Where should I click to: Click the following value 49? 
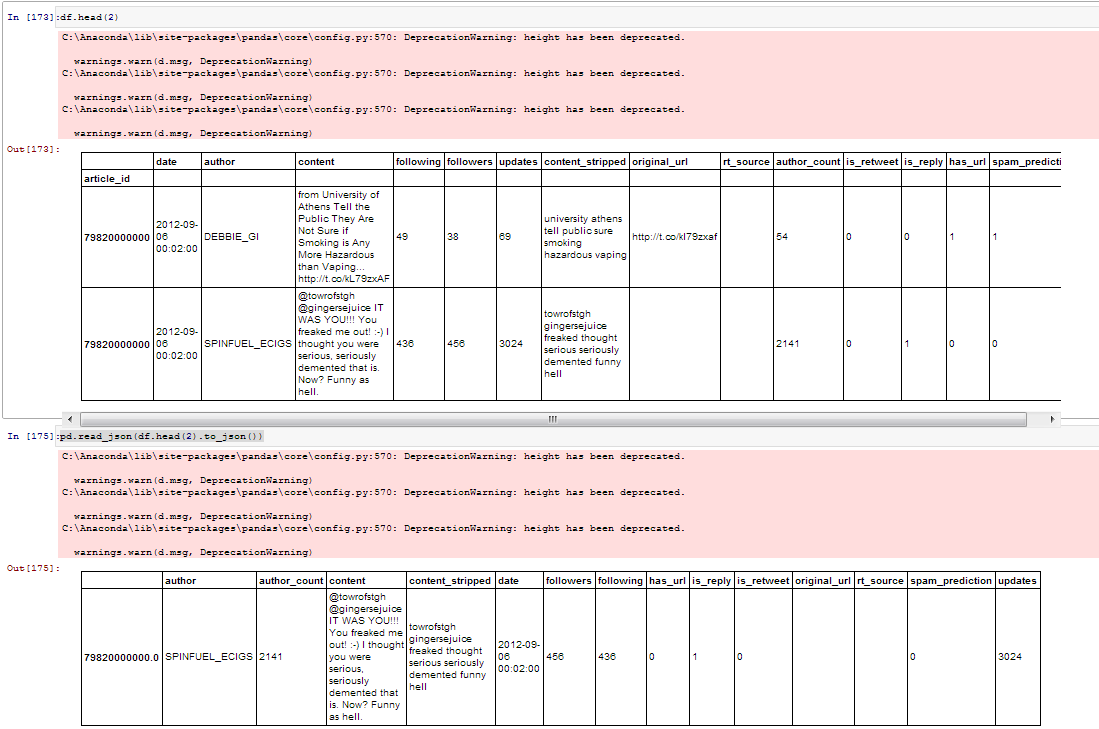[x=418, y=237]
